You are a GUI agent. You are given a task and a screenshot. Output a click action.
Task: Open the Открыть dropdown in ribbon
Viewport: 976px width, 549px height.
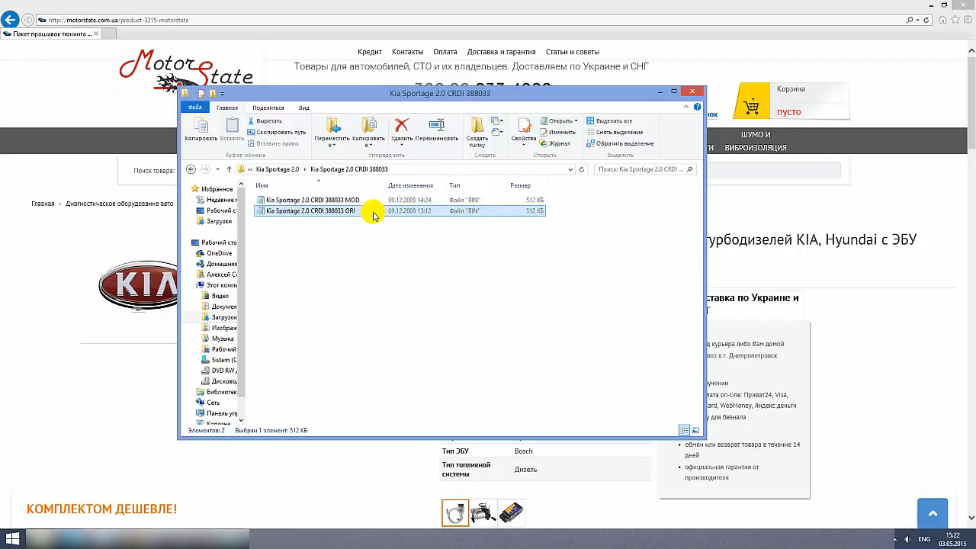(559, 121)
